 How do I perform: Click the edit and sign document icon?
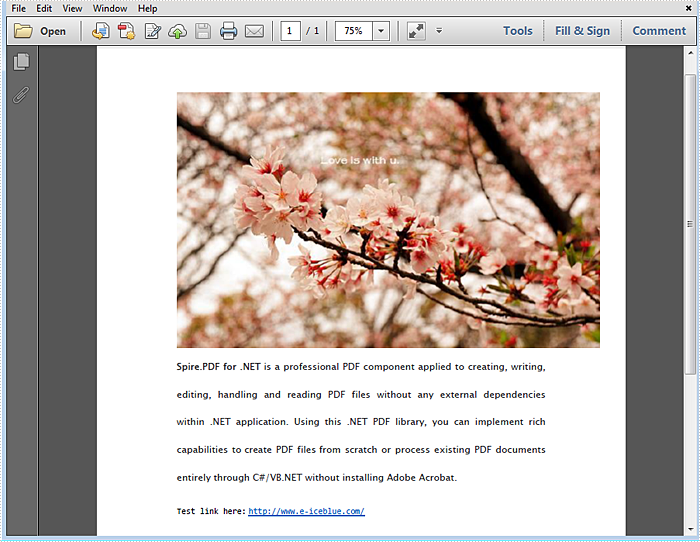[153, 31]
